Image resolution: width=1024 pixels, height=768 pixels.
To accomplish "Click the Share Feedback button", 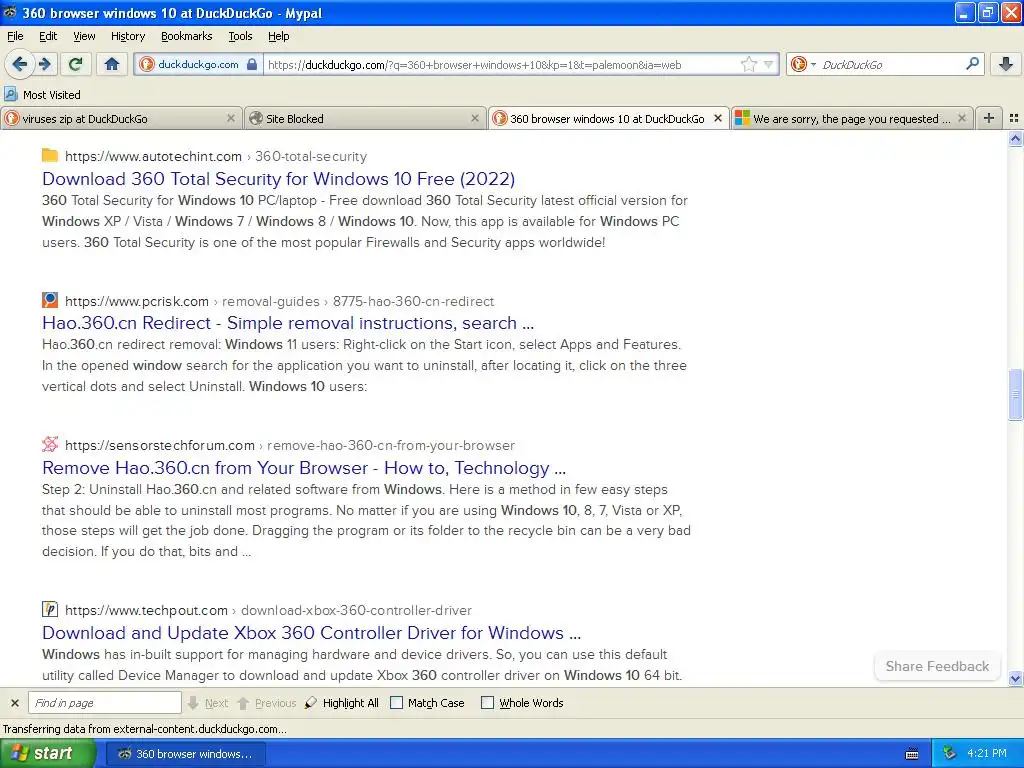I will [x=937, y=666].
